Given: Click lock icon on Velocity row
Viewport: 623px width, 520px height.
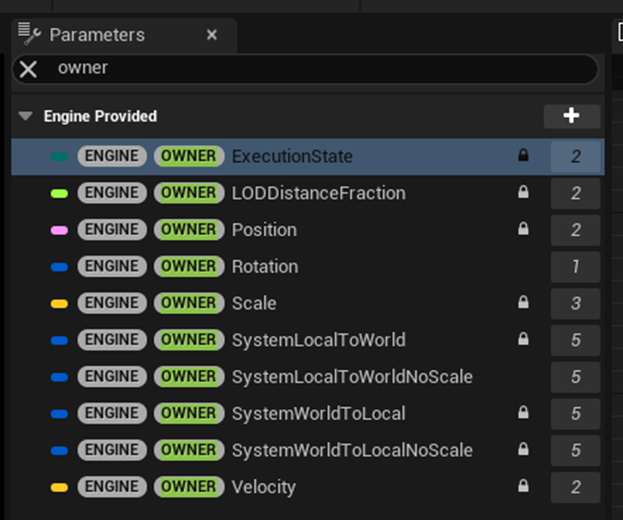Looking at the screenshot, I should [523, 485].
